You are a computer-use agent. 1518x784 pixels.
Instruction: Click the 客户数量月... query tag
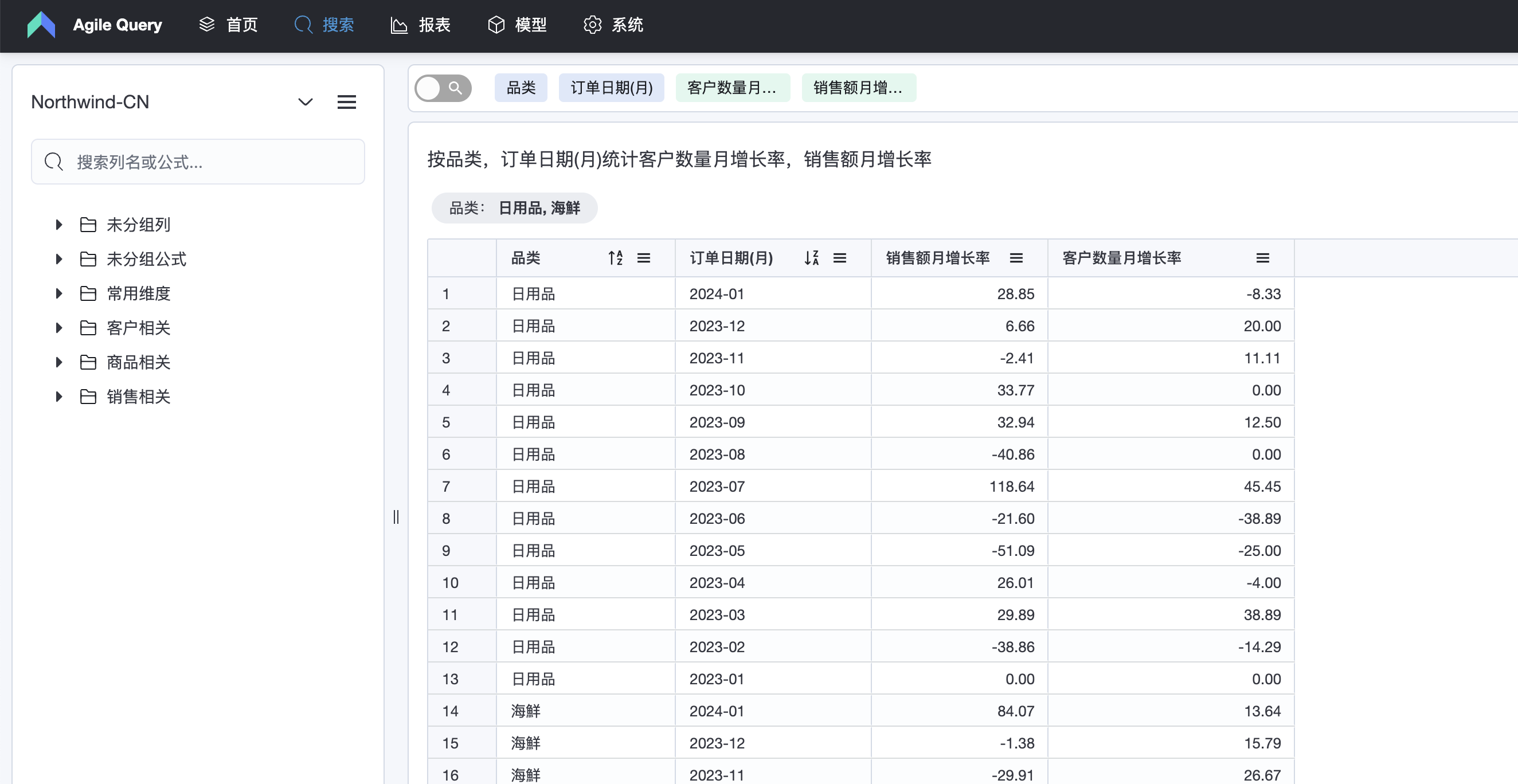coord(733,88)
